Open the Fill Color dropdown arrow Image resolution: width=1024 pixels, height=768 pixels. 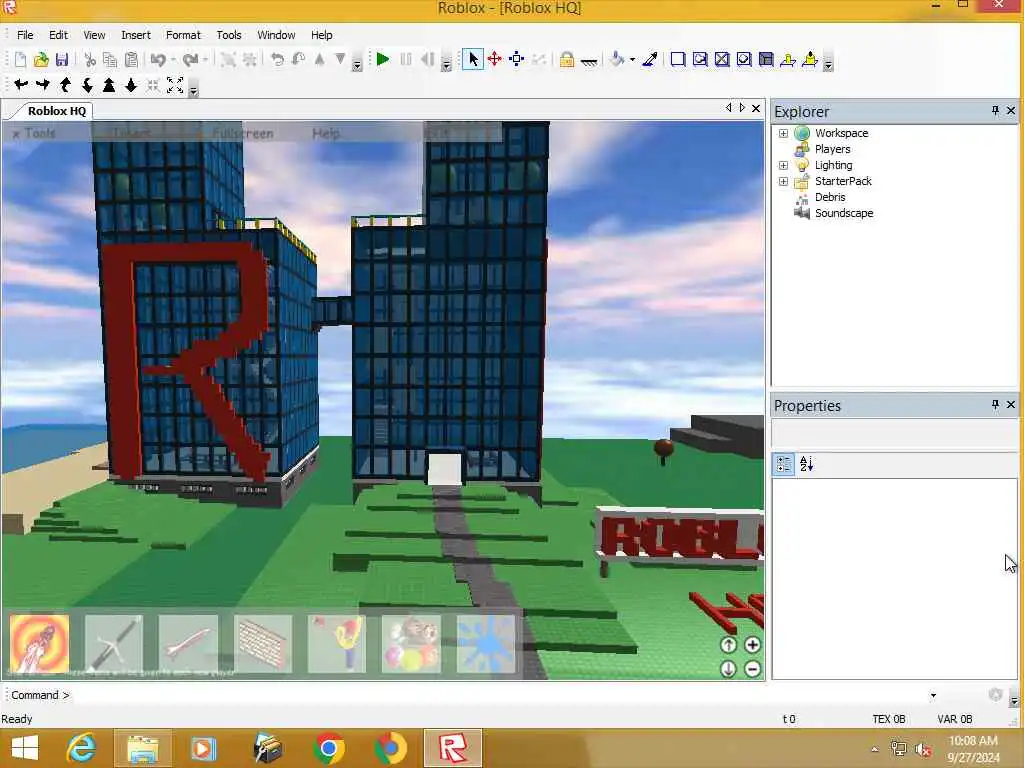[x=632, y=60]
